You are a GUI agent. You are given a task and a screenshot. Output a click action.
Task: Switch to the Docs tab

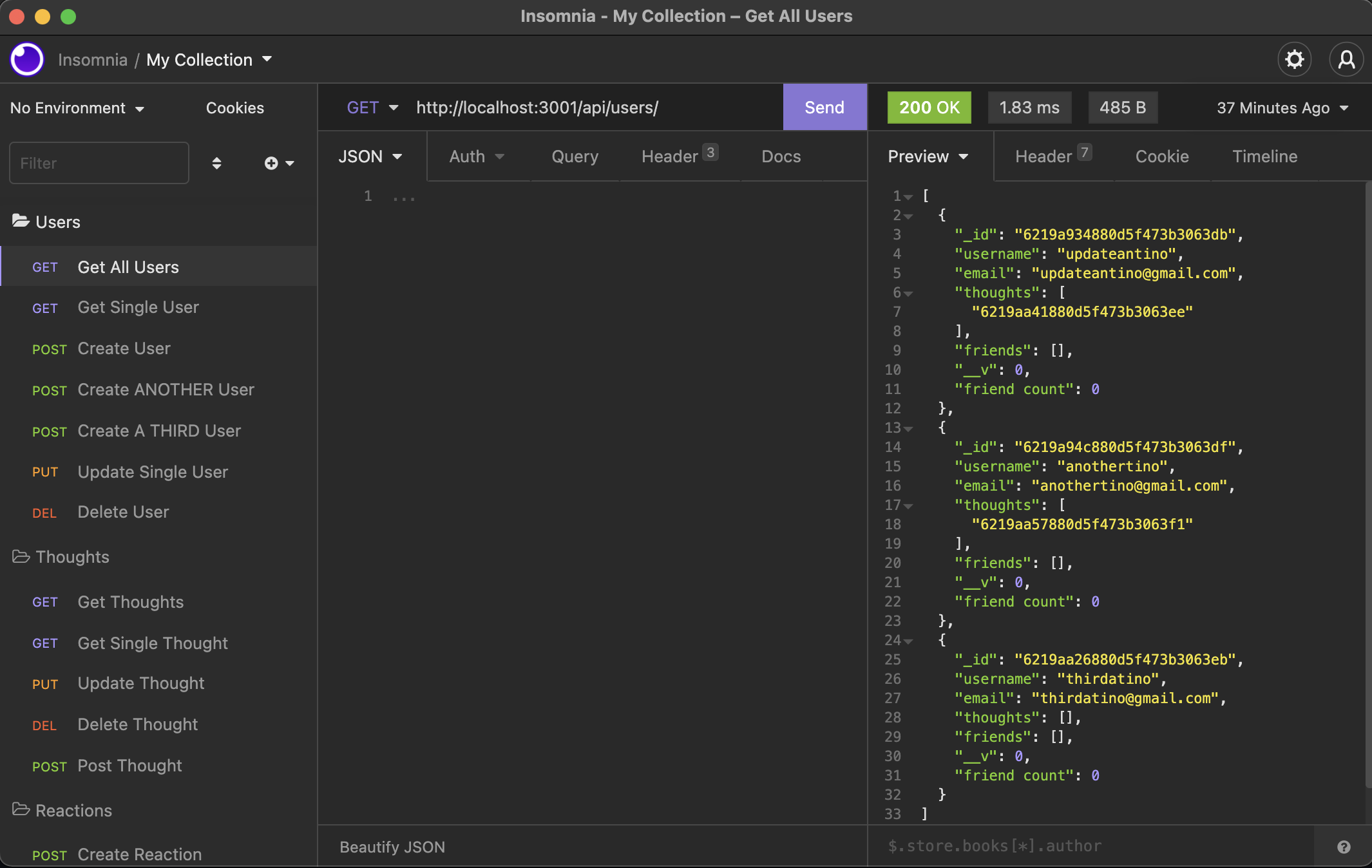781,156
